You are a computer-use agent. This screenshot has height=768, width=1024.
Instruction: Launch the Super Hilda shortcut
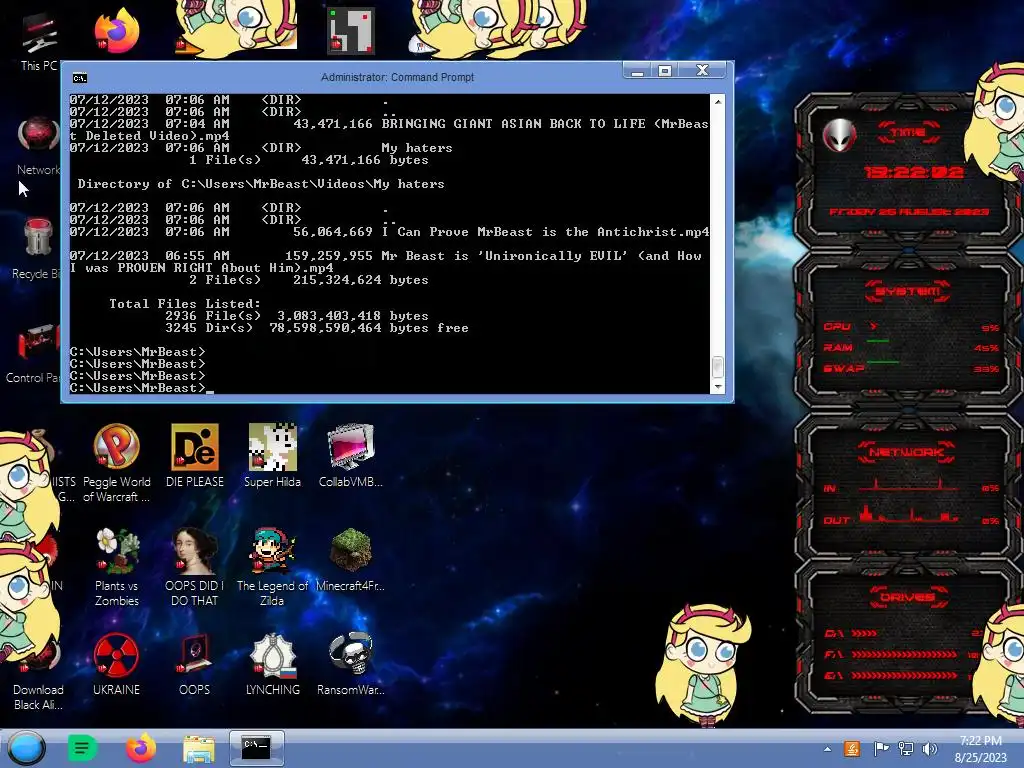click(272, 456)
